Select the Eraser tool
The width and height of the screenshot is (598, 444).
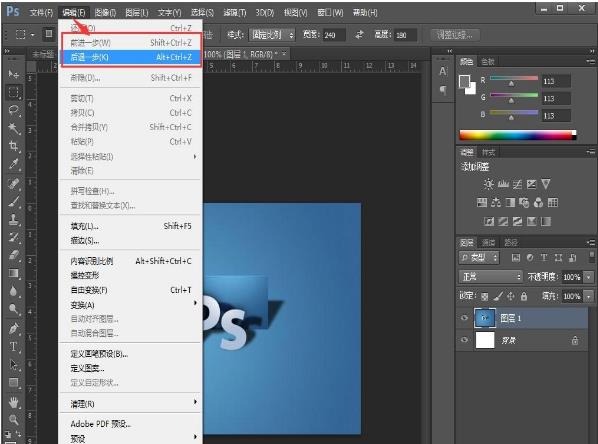[x=14, y=255]
